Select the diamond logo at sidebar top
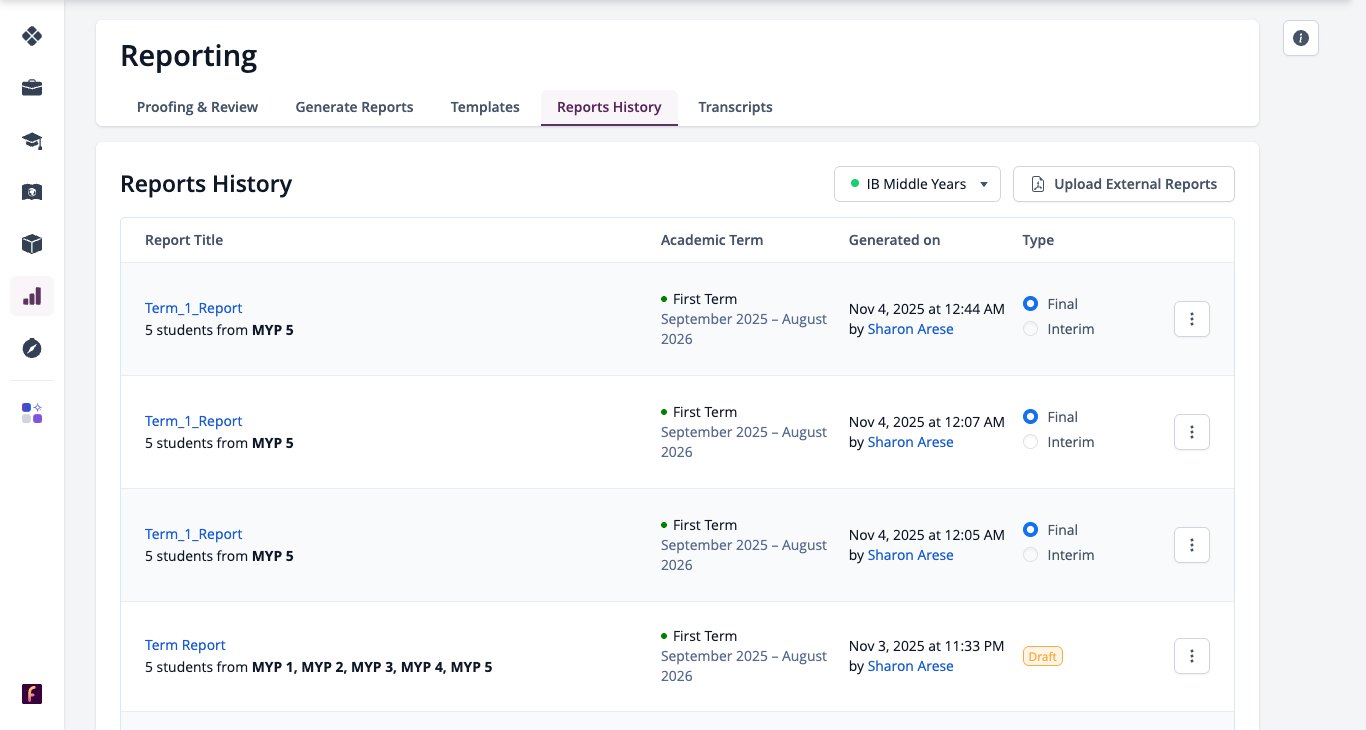This screenshot has width=1366, height=730. coord(32,36)
